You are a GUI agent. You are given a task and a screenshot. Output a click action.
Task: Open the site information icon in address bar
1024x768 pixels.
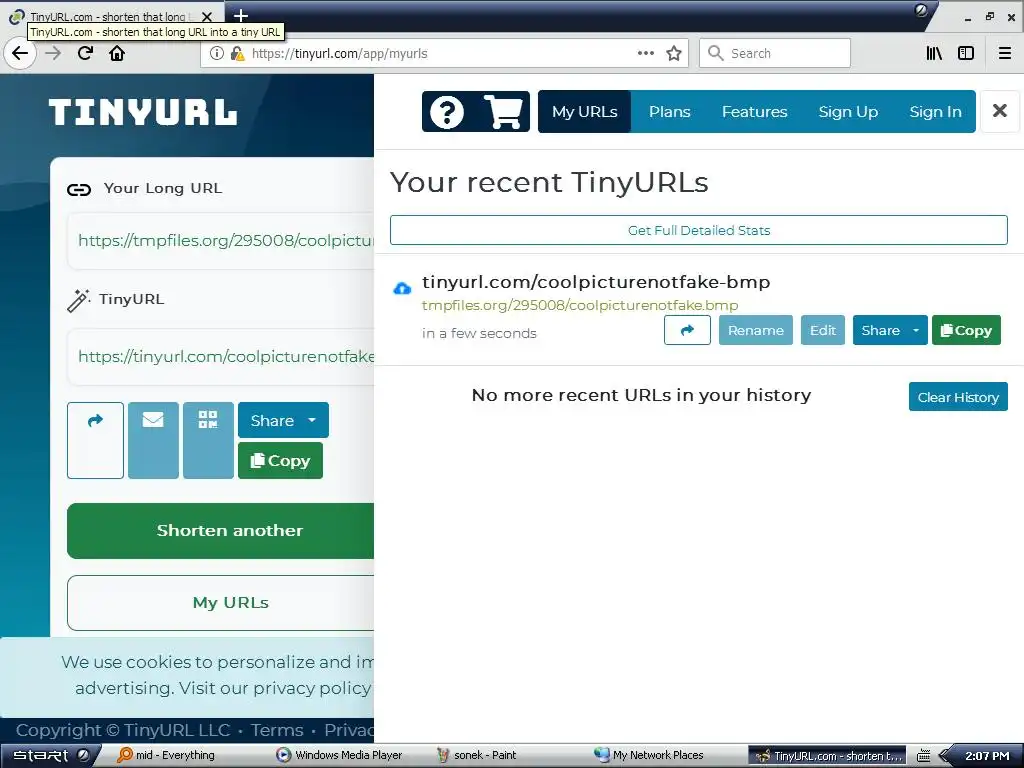point(217,54)
